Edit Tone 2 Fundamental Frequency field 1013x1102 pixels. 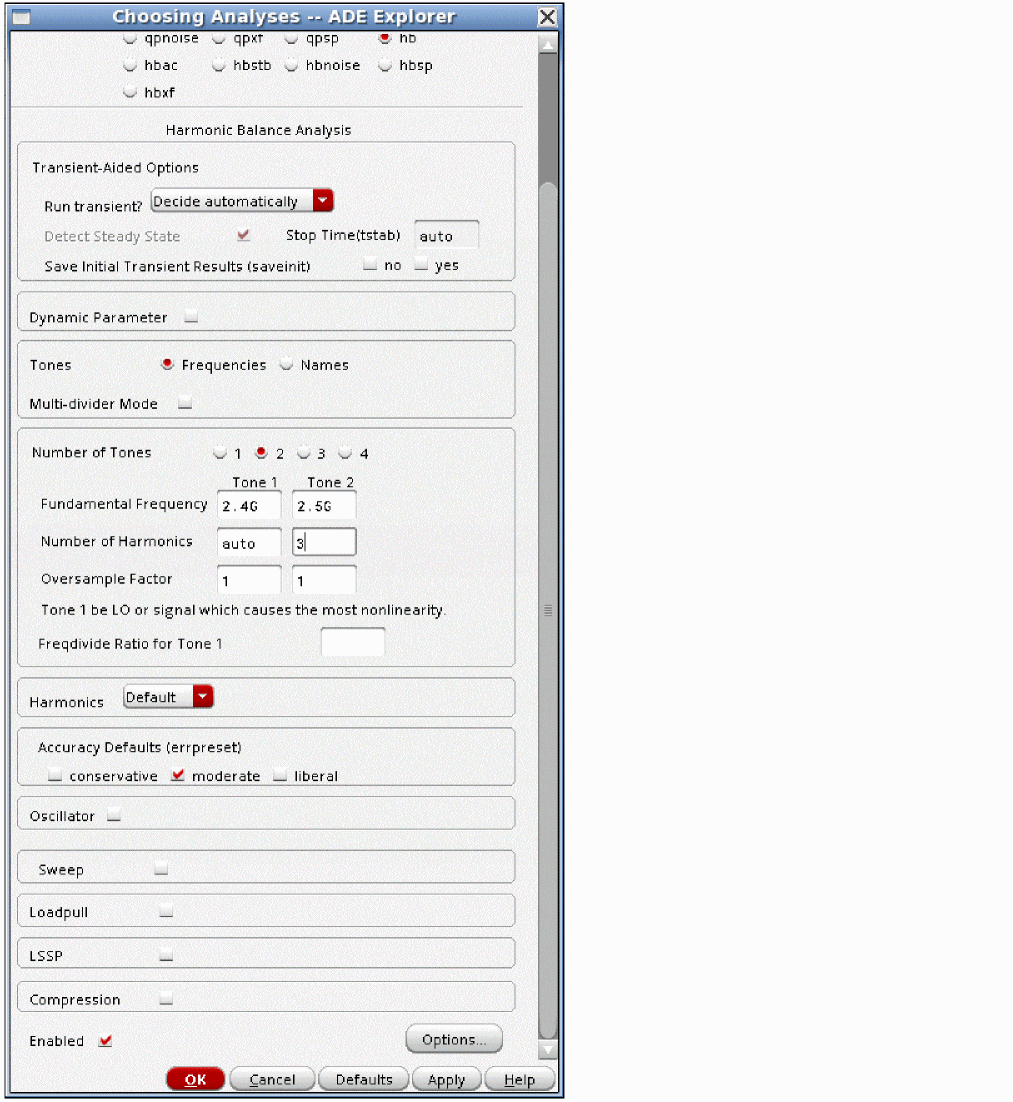324,505
